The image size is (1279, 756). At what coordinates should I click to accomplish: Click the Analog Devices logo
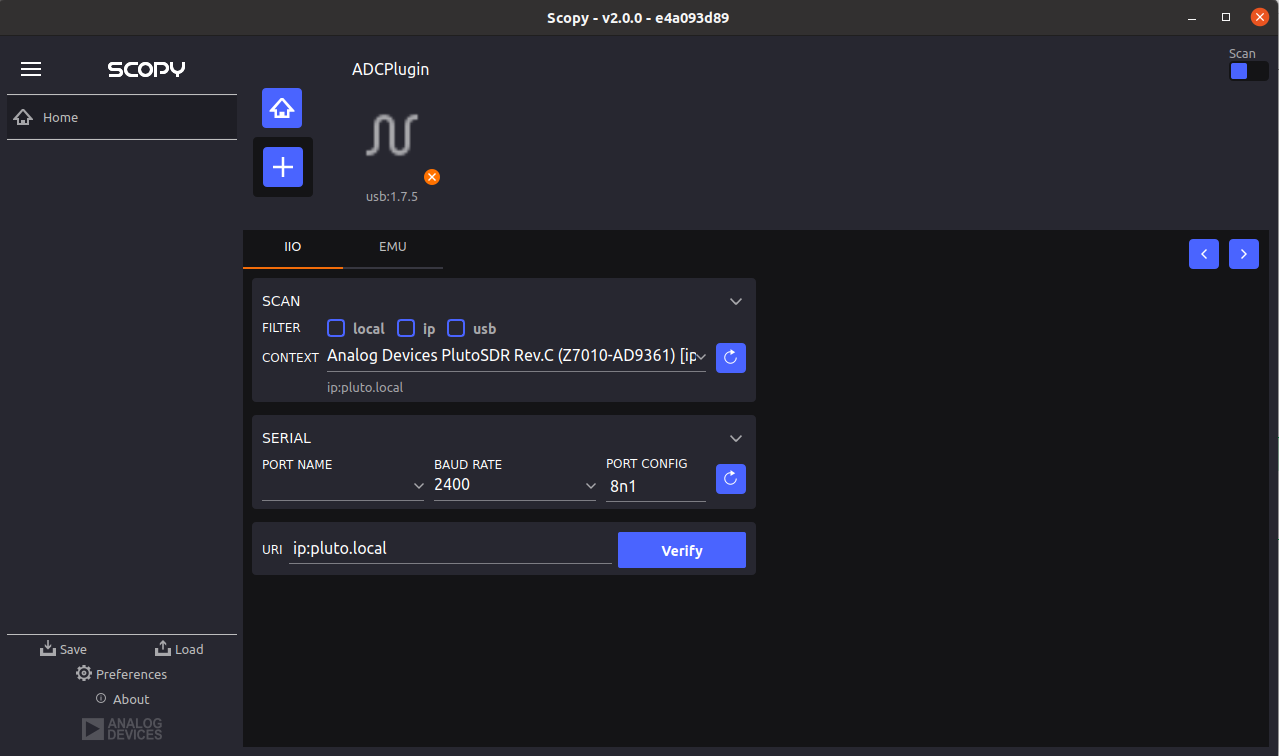coord(122,729)
